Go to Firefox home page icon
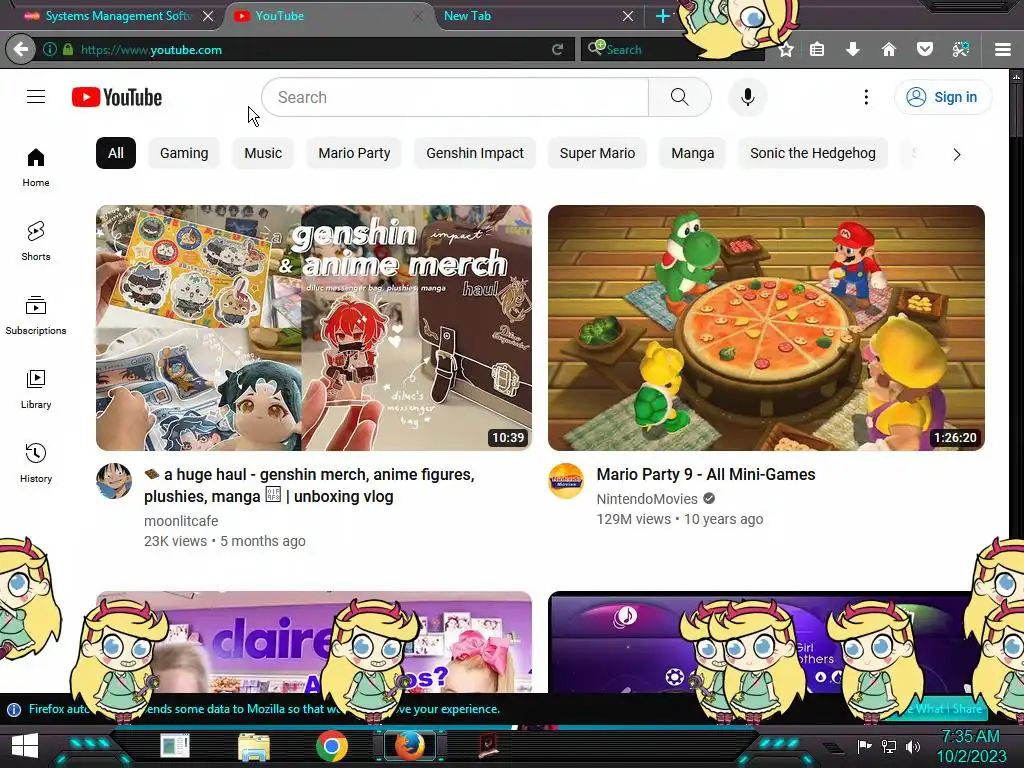The width and height of the screenshot is (1024, 768). pyautogui.click(x=889, y=49)
